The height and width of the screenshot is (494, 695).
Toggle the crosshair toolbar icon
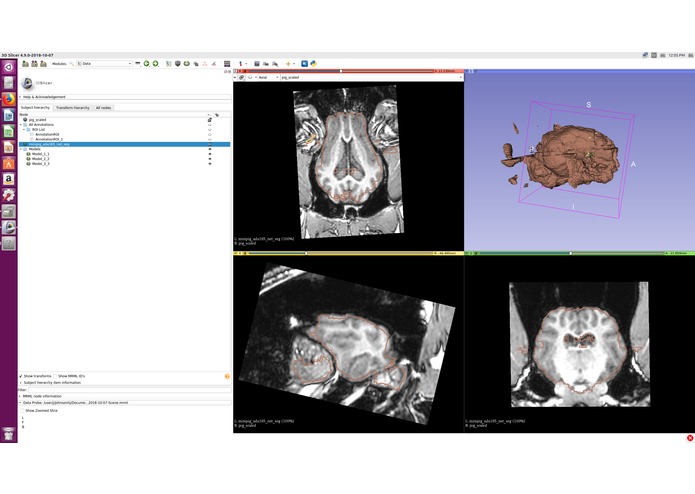[x=288, y=64]
